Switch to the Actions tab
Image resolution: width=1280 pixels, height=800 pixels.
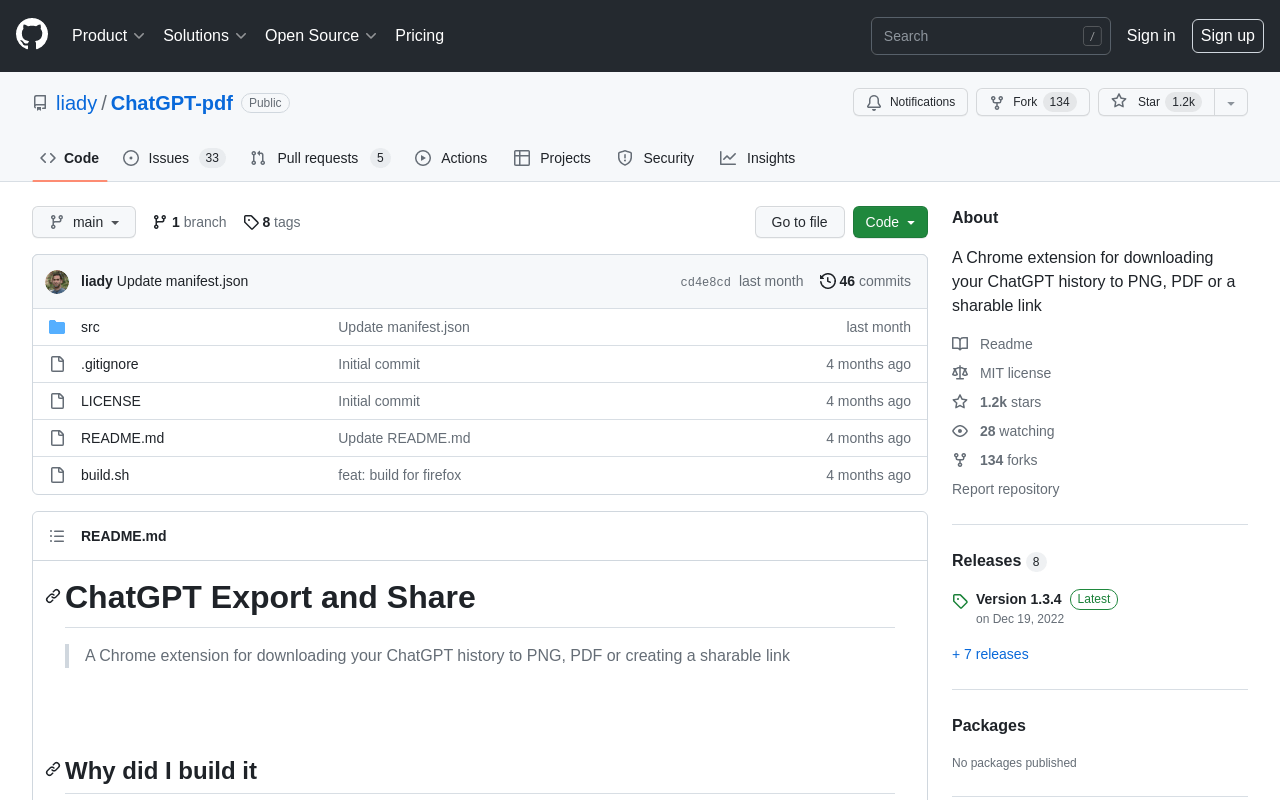[x=451, y=158]
